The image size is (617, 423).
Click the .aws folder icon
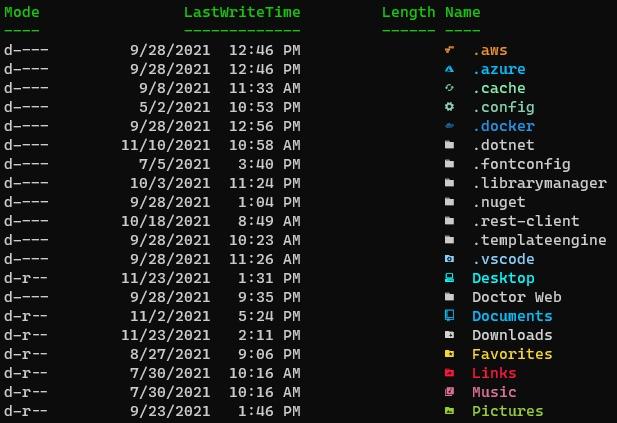449,50
